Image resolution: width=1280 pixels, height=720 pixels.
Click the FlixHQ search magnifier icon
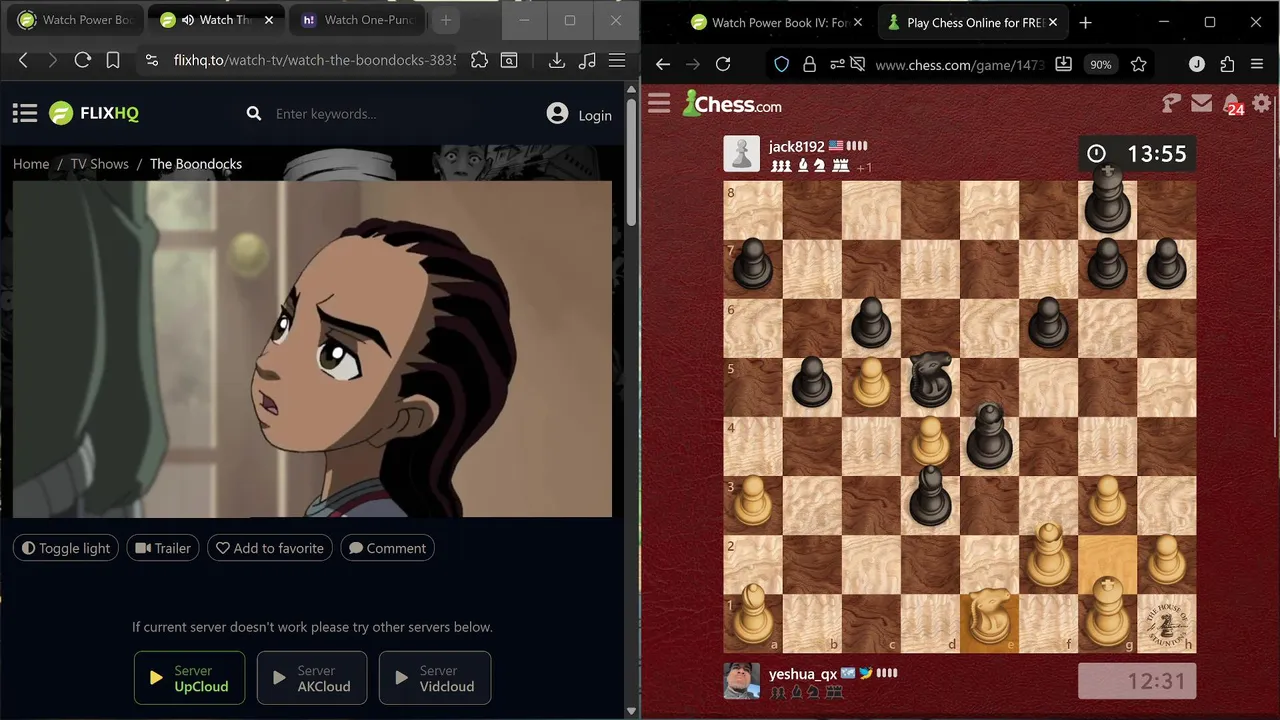click(254, 114)
